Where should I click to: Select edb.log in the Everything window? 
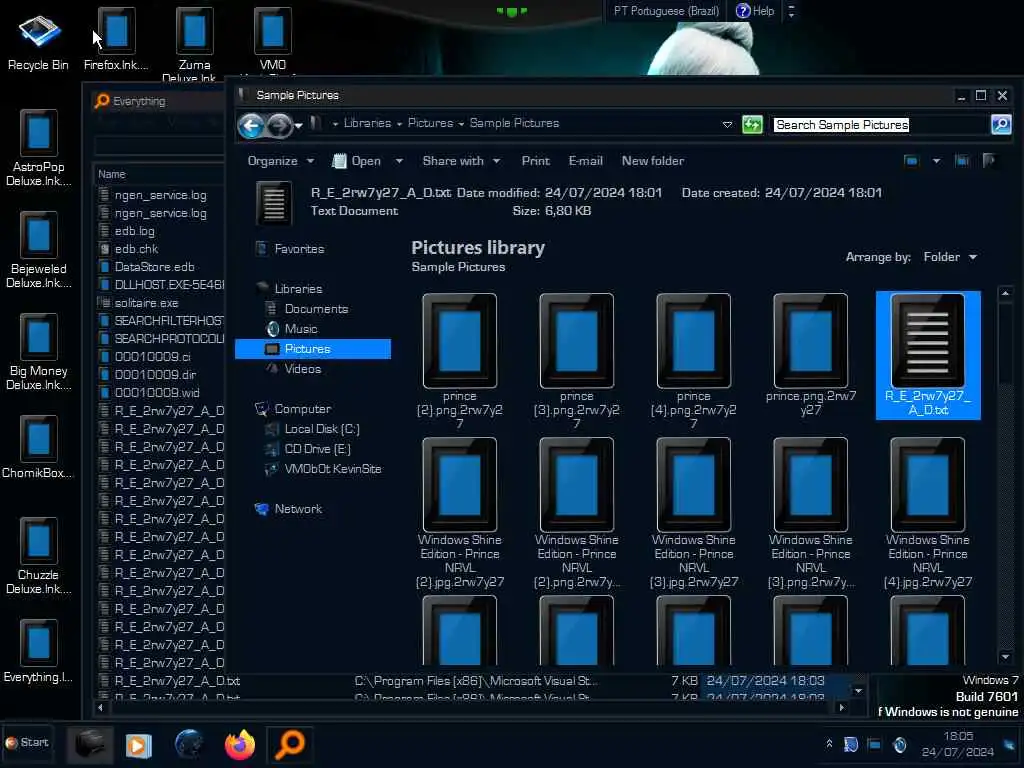coord(135,231)
